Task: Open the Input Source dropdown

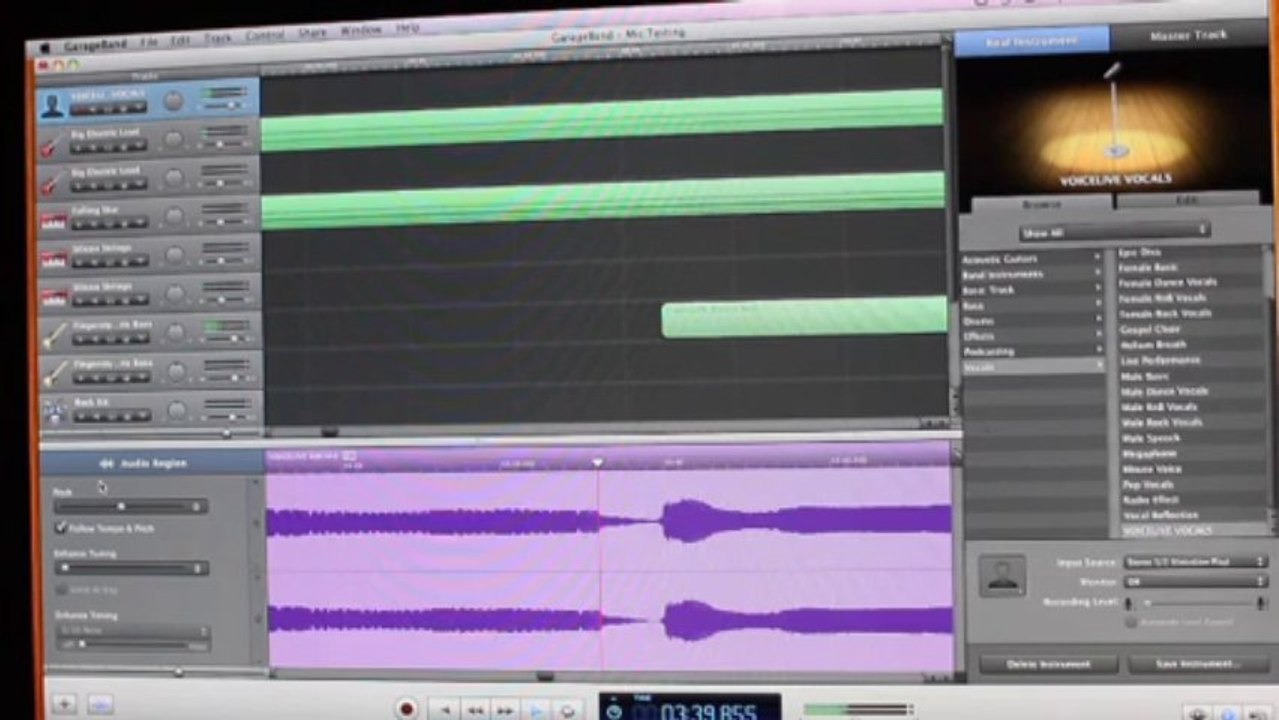Action: [x=1195, y=562]
